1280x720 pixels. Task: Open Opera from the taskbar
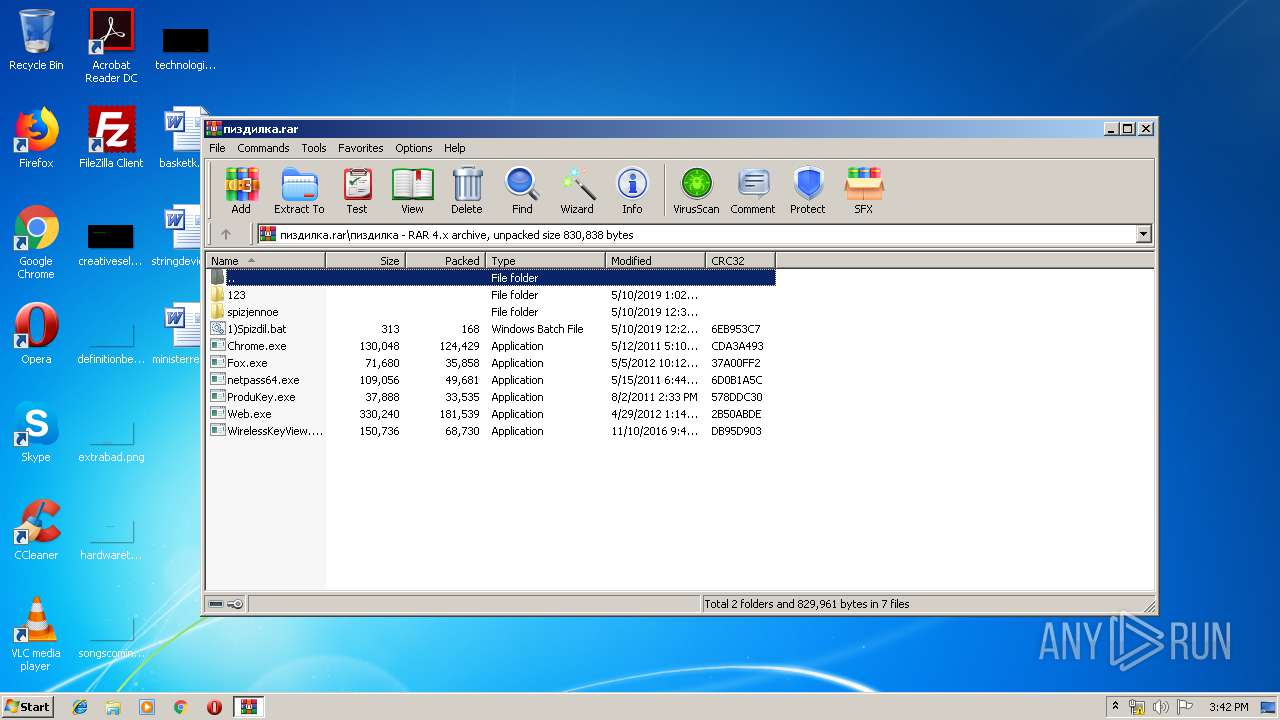[214, 707]
